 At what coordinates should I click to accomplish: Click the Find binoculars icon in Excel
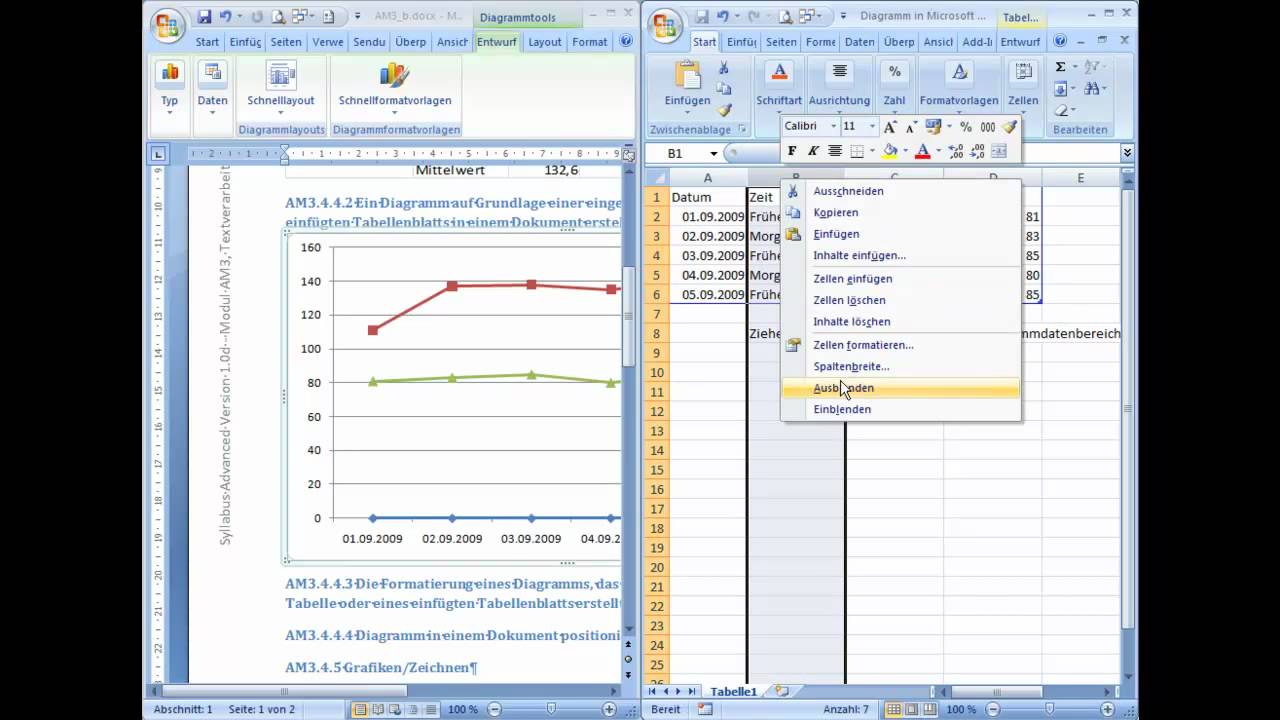click(1092, 89)
